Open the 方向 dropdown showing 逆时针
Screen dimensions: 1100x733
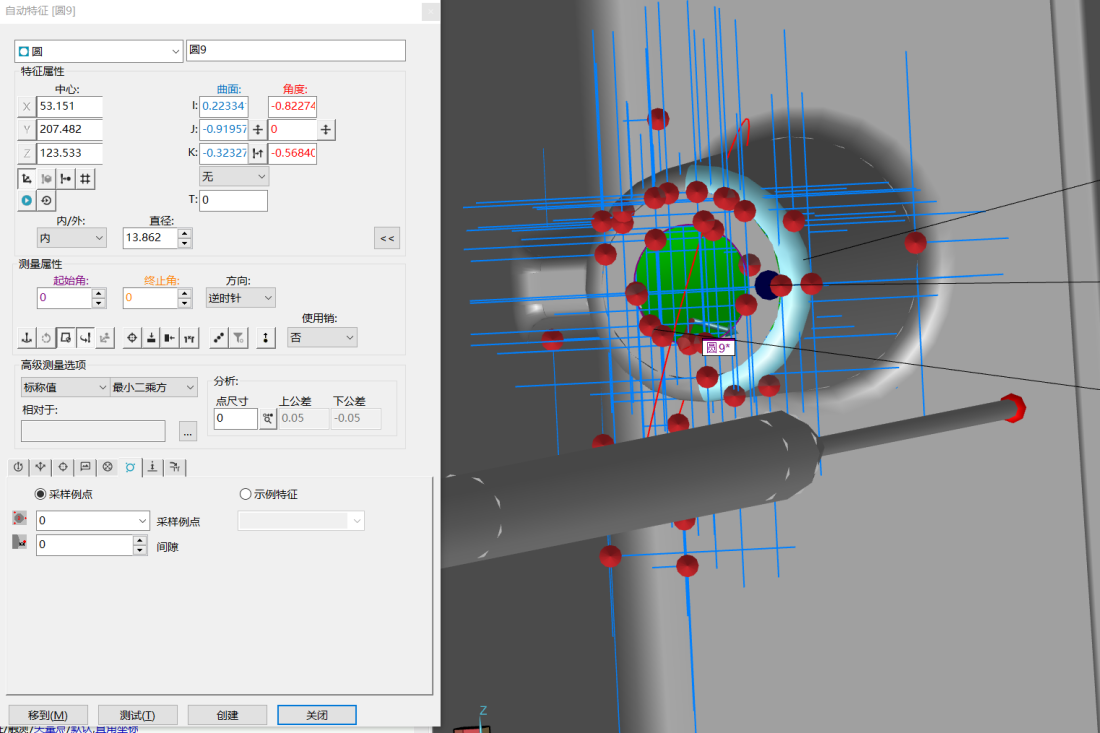240,298
